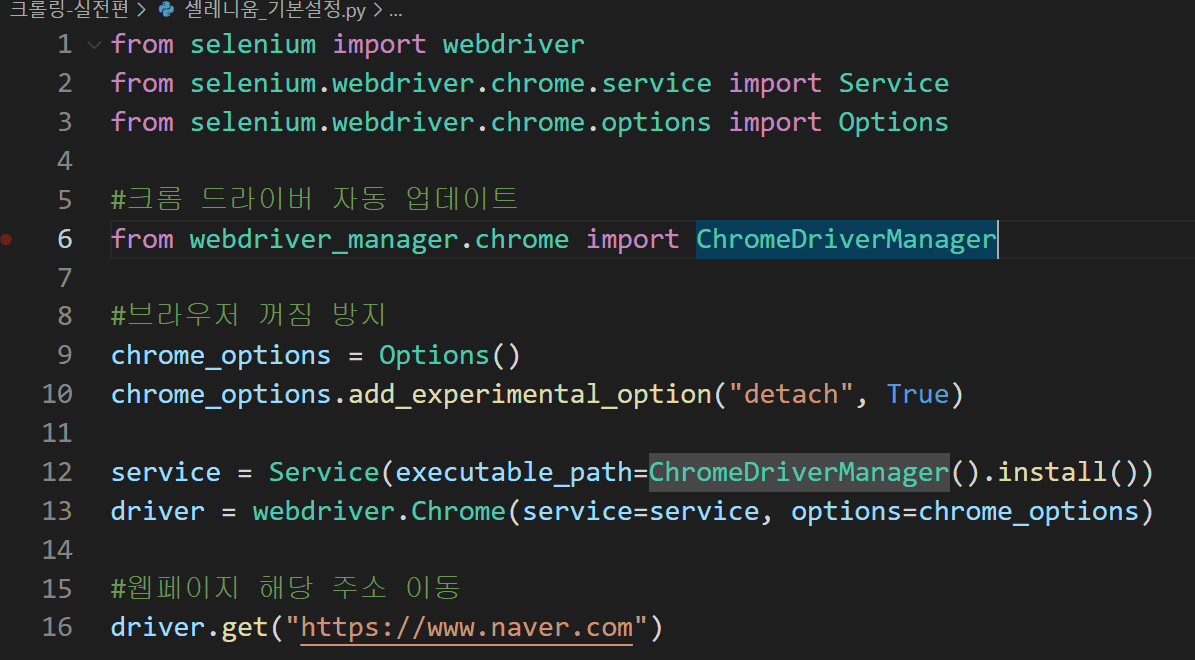Click line number 16 in the gutter
The height and width of the screenshot is (660, 1195).
pyautogui.click(x=58, y=628)
